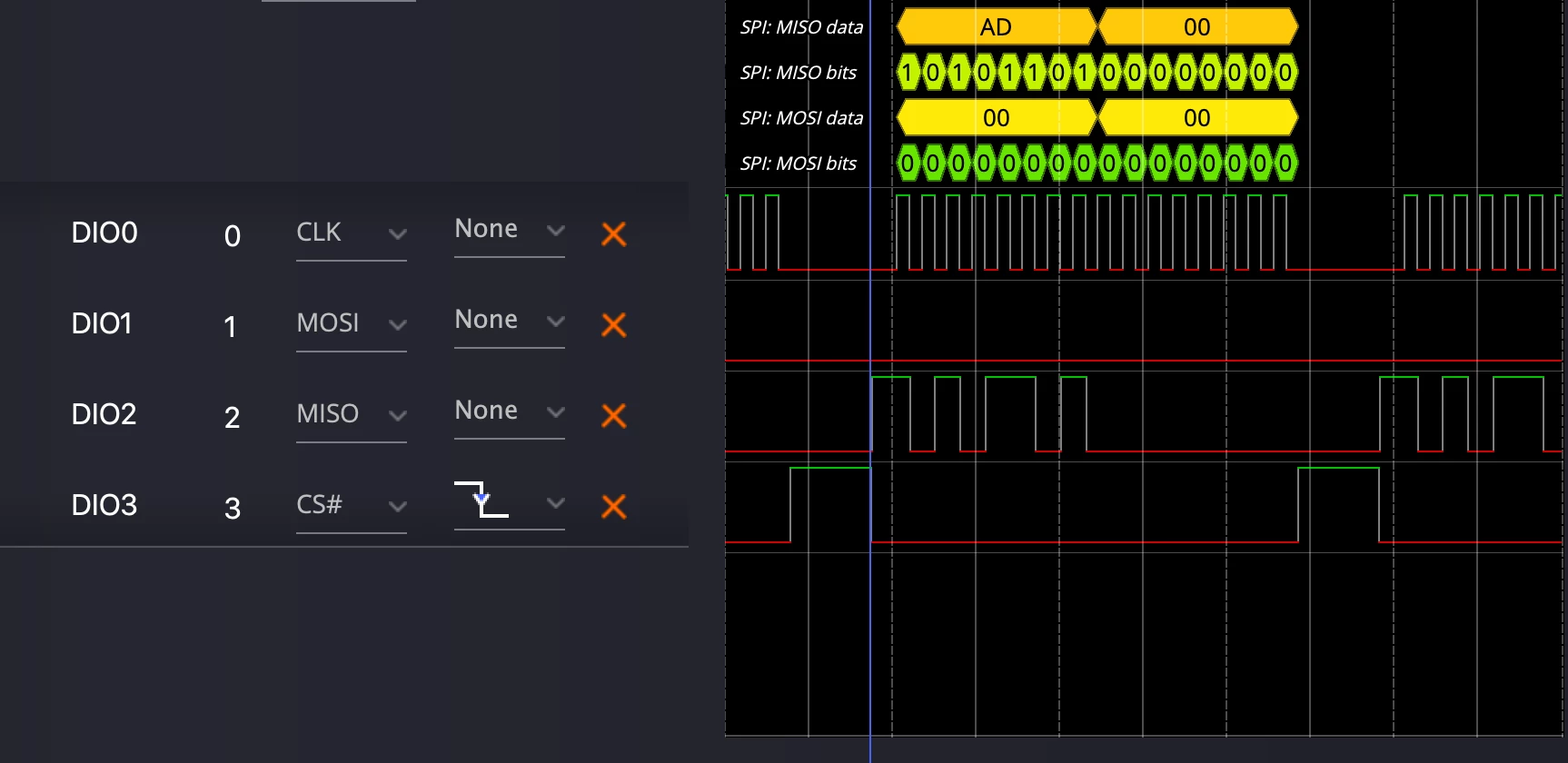
Task: Open the CS# label dropdown for DIO3
Action: (397, 507)
